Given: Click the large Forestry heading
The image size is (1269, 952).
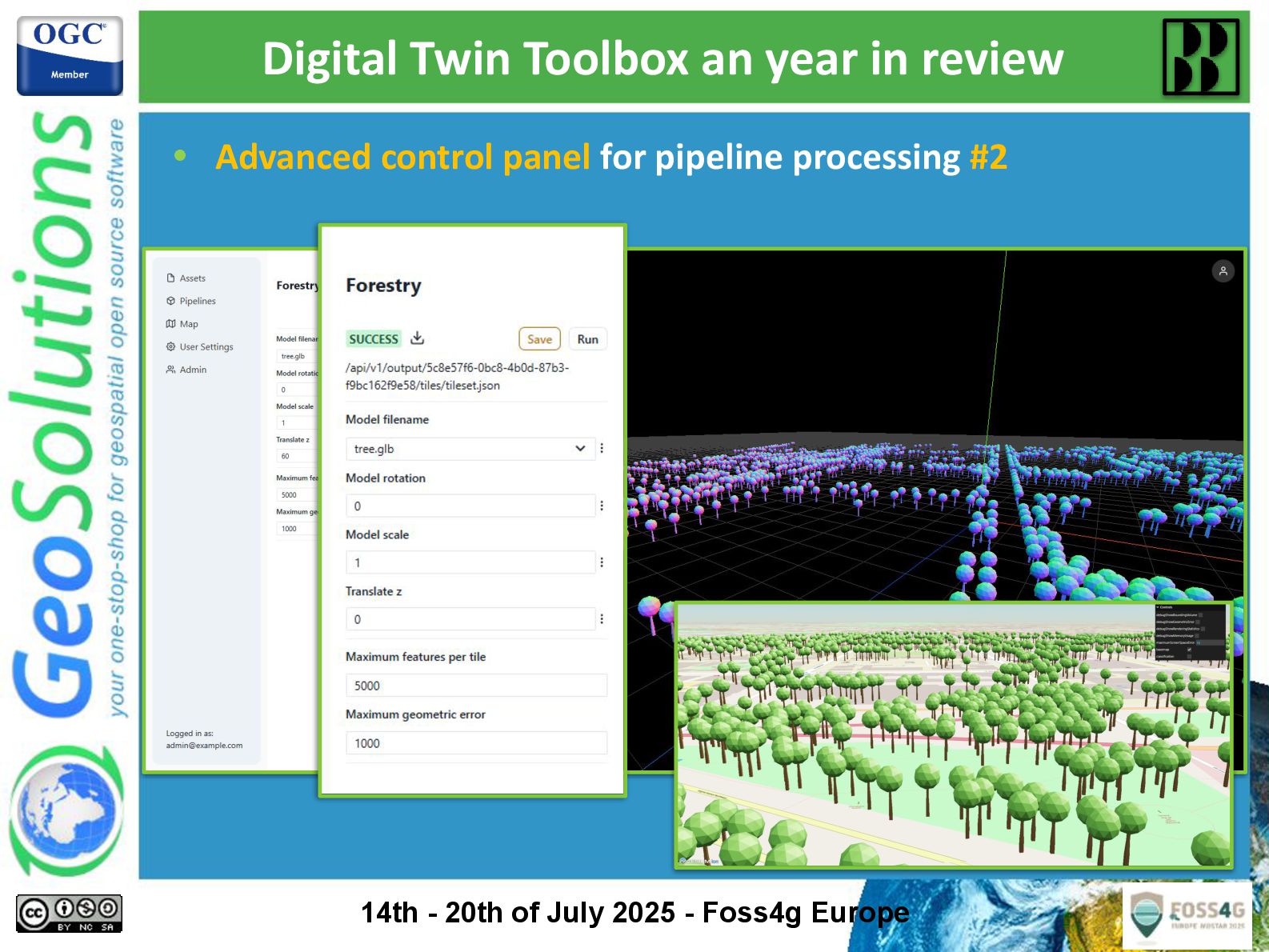Looking at the screenshot, I should (383, 286).
